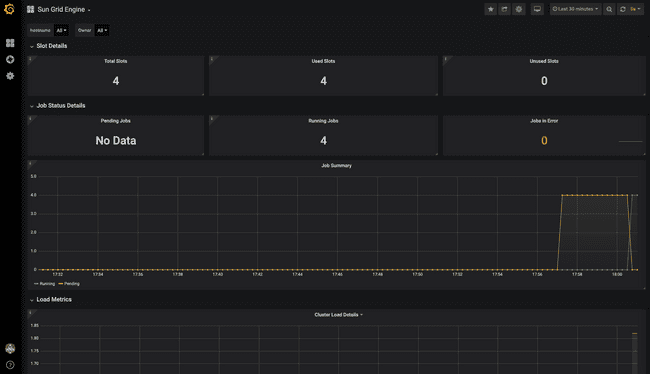The height and width of the screenshot is (374, 650).
Task: Click the Total Slots panel title
Action: pos(116,61)
